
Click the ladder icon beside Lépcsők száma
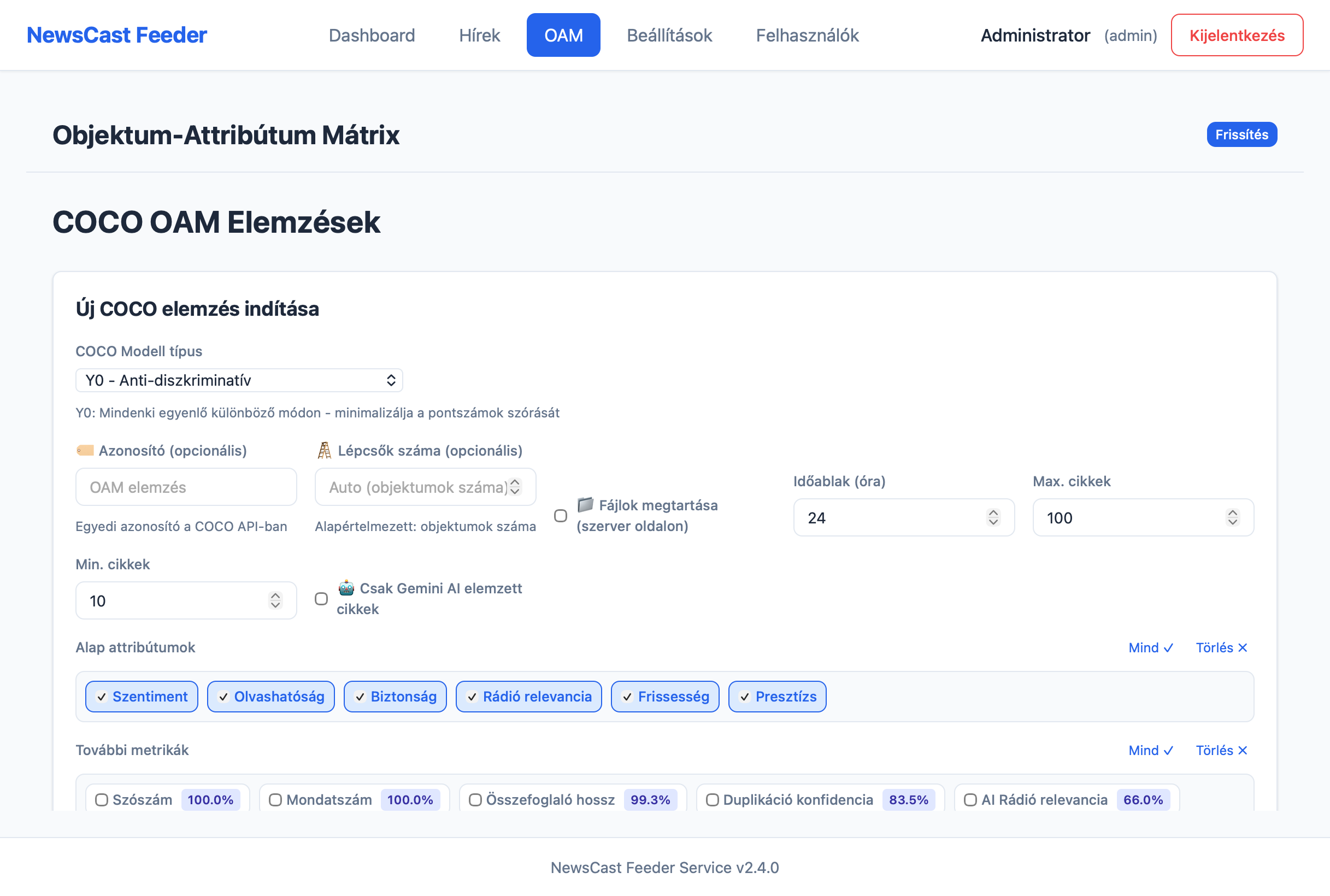tap(324, 450)
